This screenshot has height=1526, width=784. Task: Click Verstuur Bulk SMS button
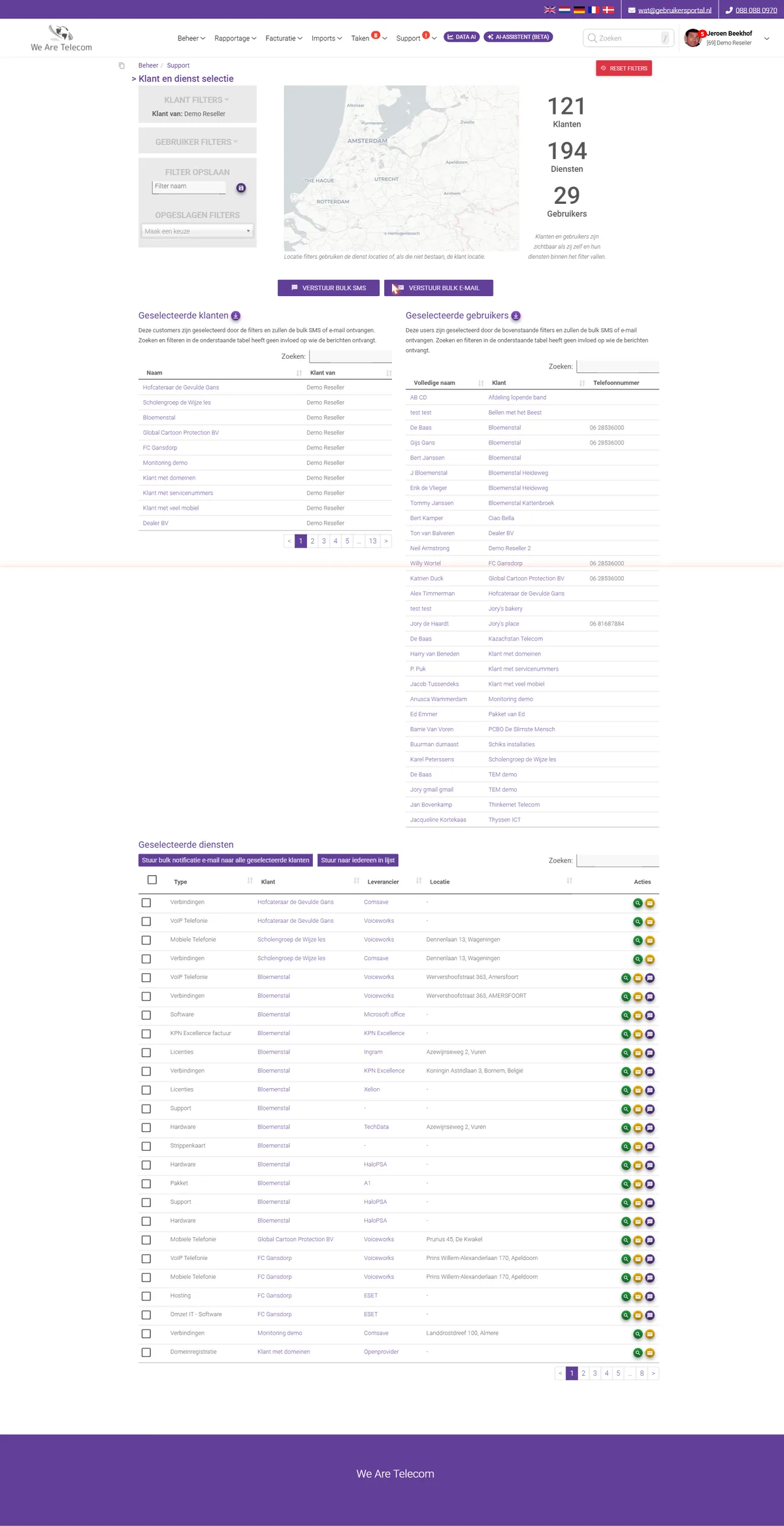[x=329, y=288]
